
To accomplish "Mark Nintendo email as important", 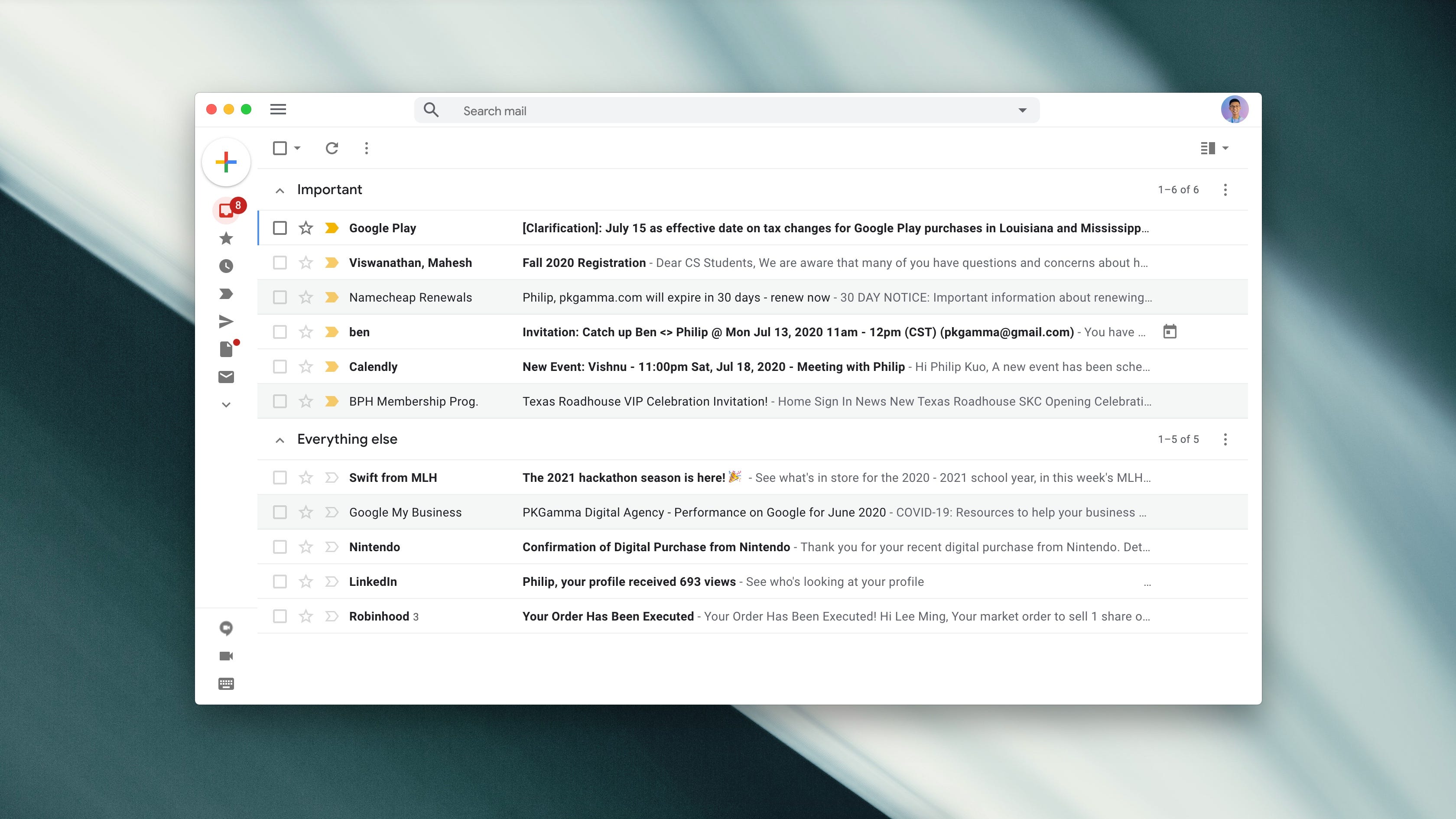I will pyautogui.click(x=332, y=547).
